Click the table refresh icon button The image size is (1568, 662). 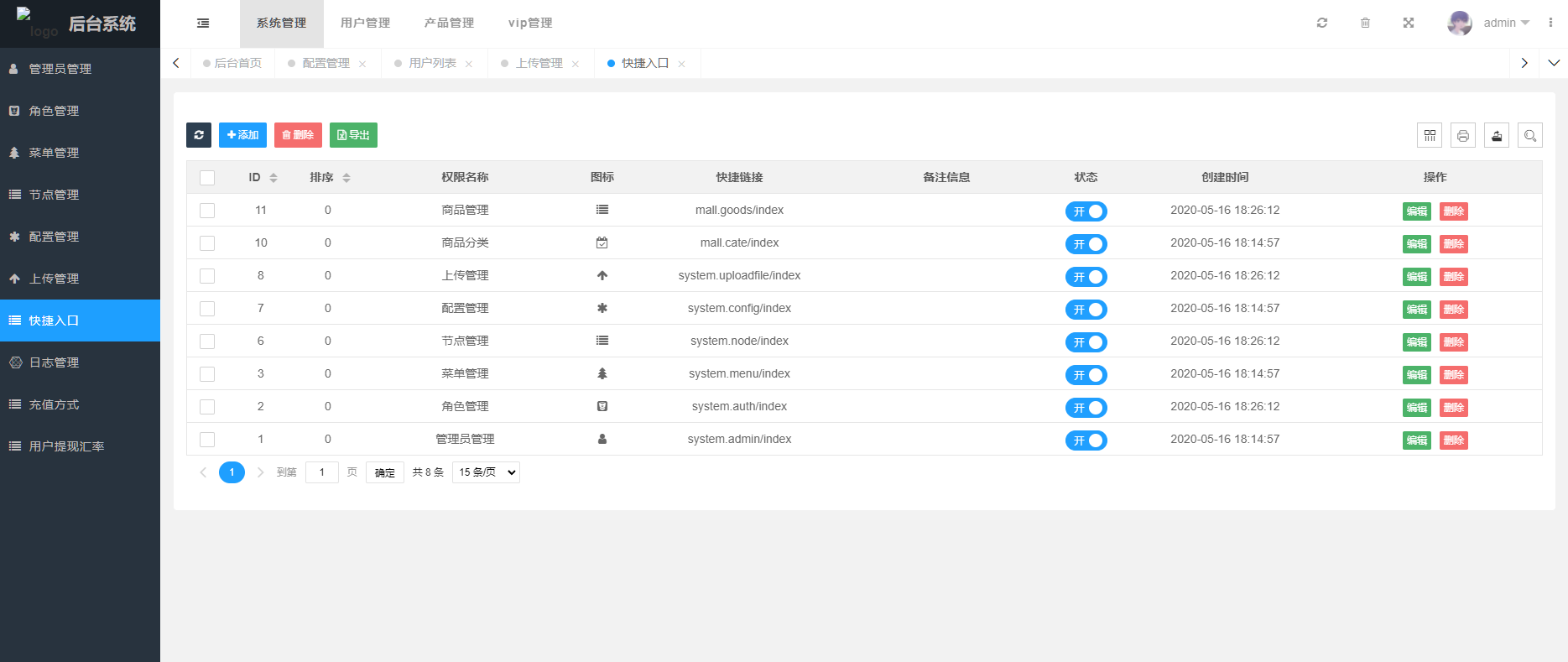point(199,135)
